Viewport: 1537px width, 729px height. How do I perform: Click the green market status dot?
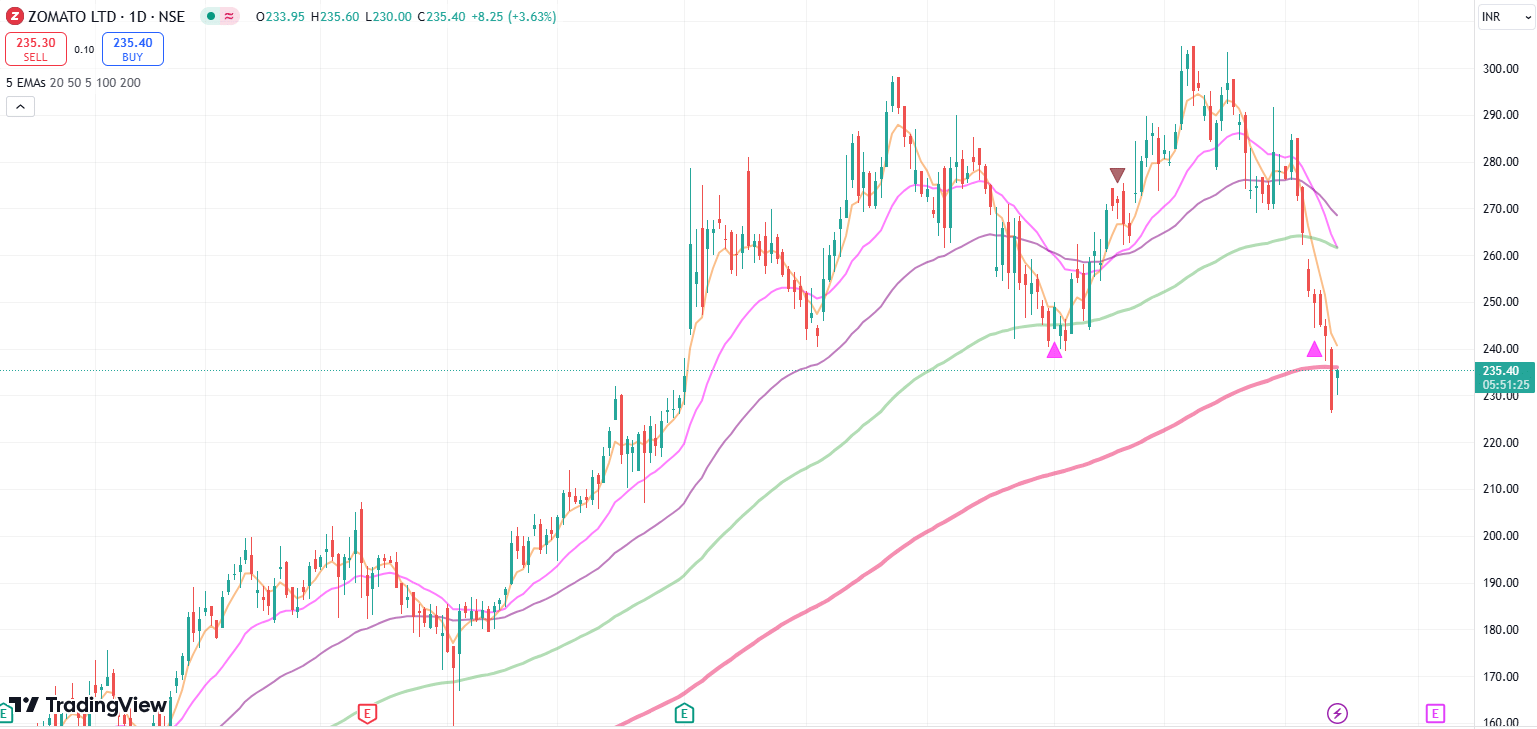210,16
